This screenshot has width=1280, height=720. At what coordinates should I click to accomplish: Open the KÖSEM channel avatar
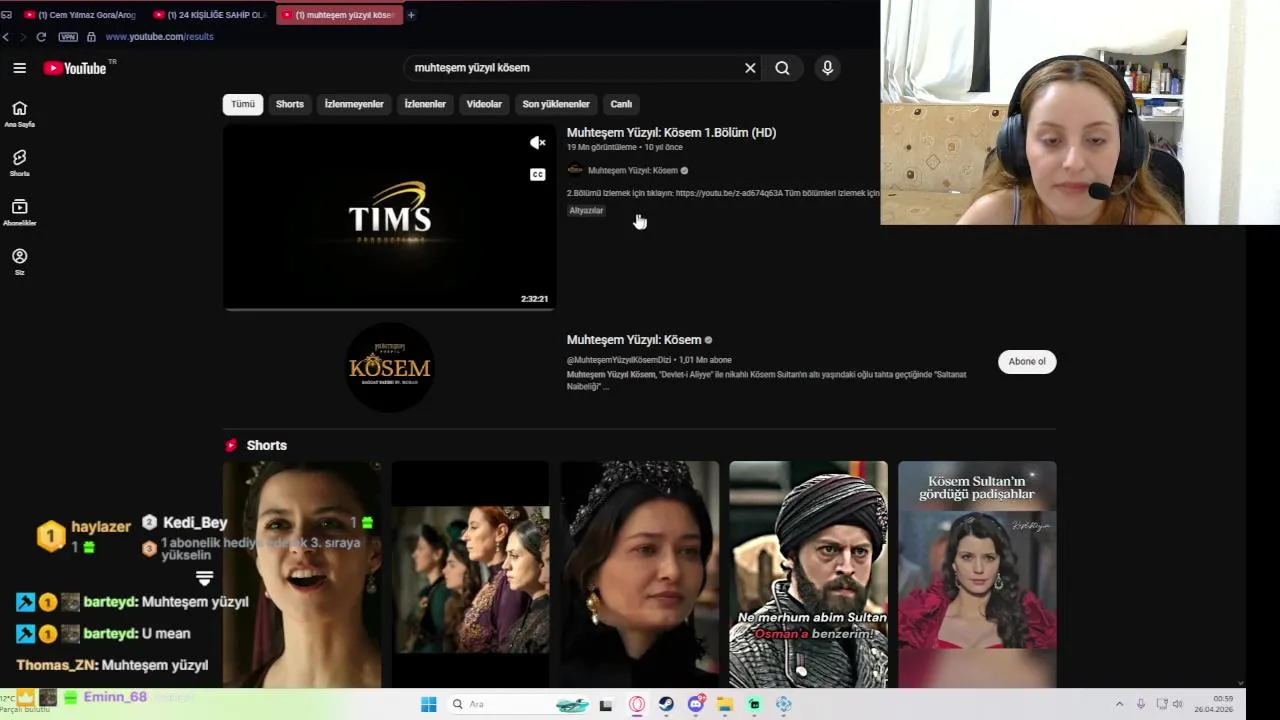pos(389,367)
